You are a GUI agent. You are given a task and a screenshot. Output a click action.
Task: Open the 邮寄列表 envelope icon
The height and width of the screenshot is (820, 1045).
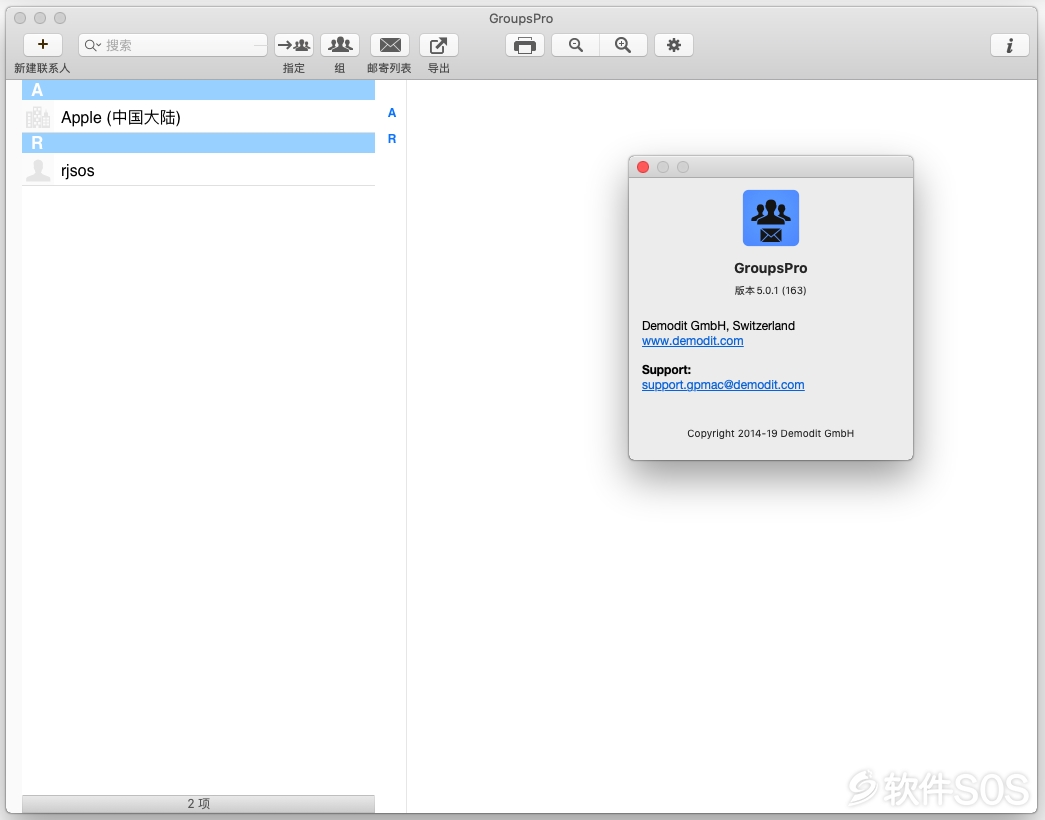pos(390,45)
